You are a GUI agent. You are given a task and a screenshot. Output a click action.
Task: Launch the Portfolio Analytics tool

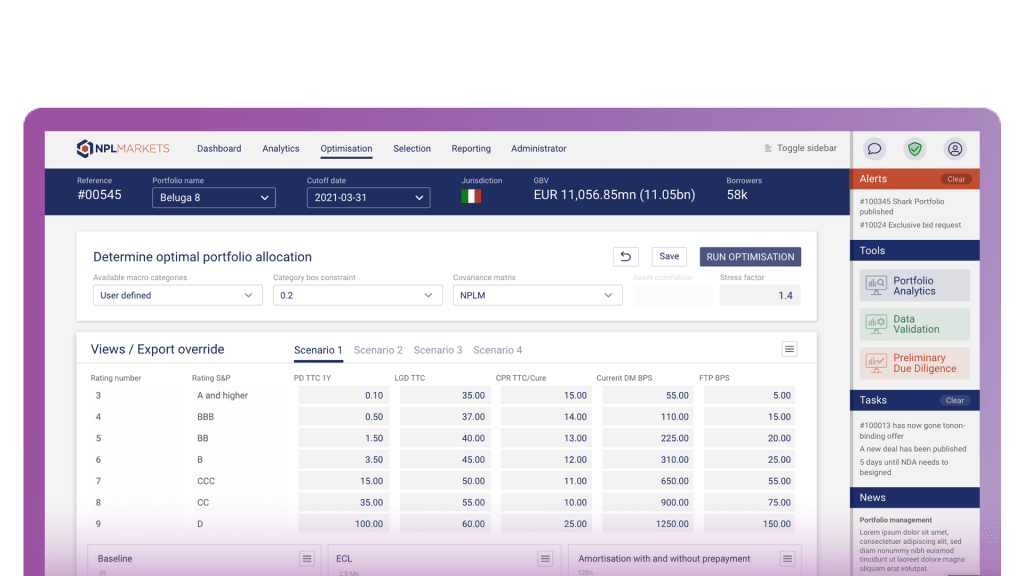(x=914, y=285)
